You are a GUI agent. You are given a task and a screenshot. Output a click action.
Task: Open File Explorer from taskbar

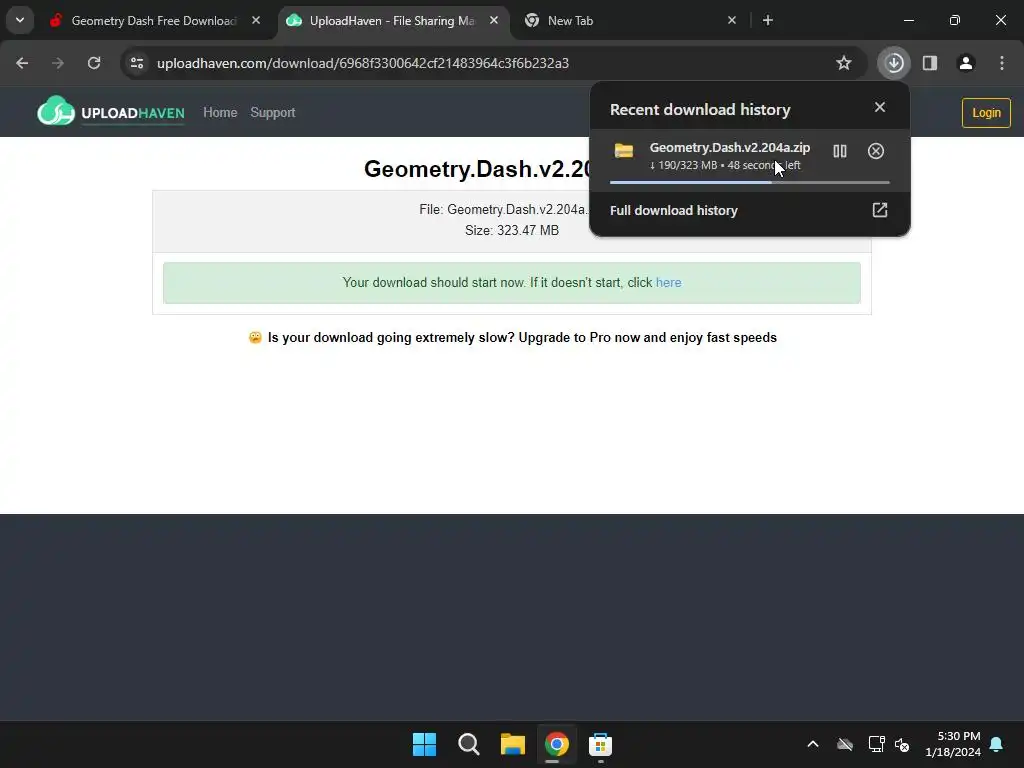coord(513,744)
